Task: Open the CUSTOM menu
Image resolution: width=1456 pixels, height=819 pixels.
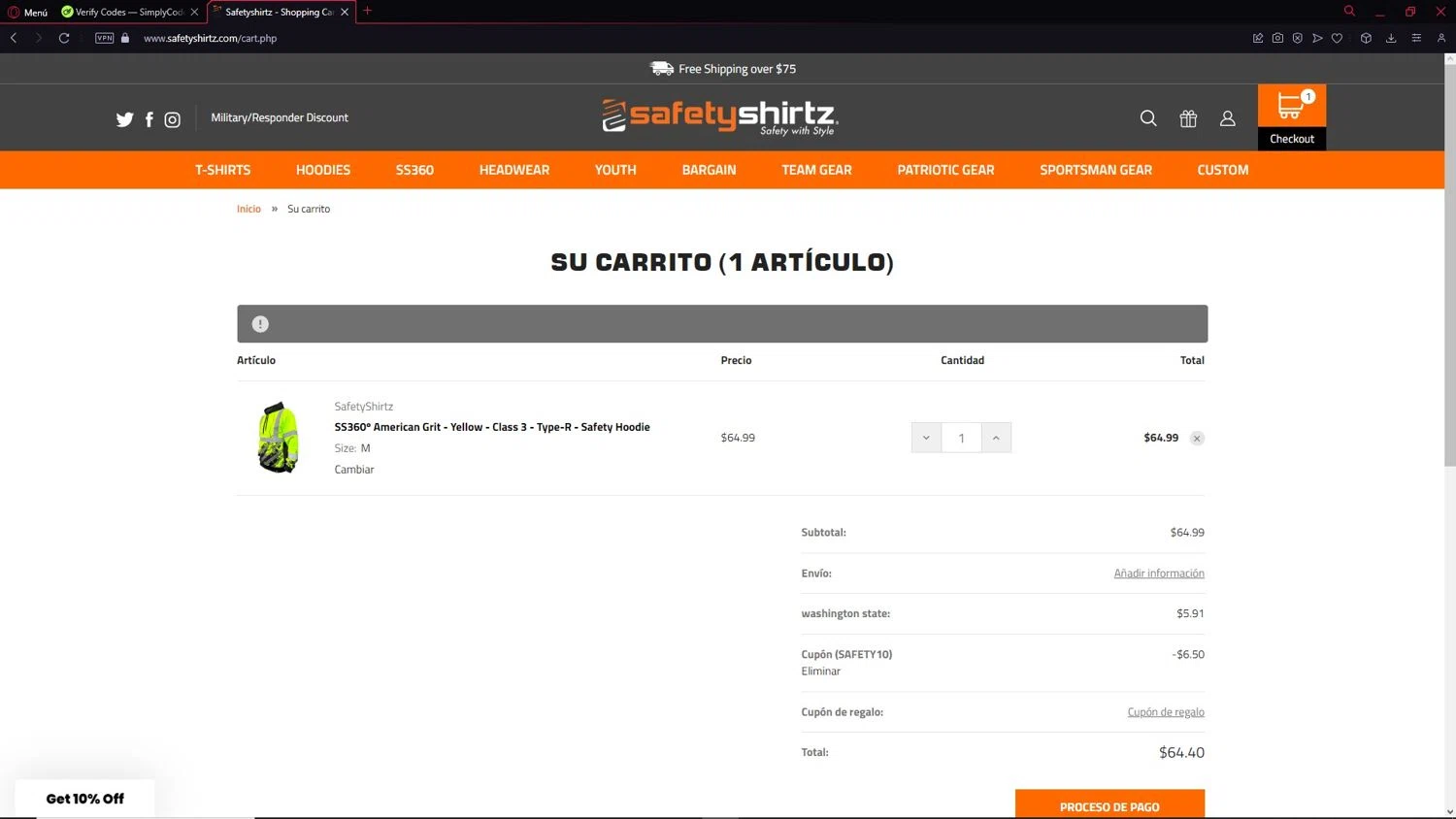Action: (1223, 170)
